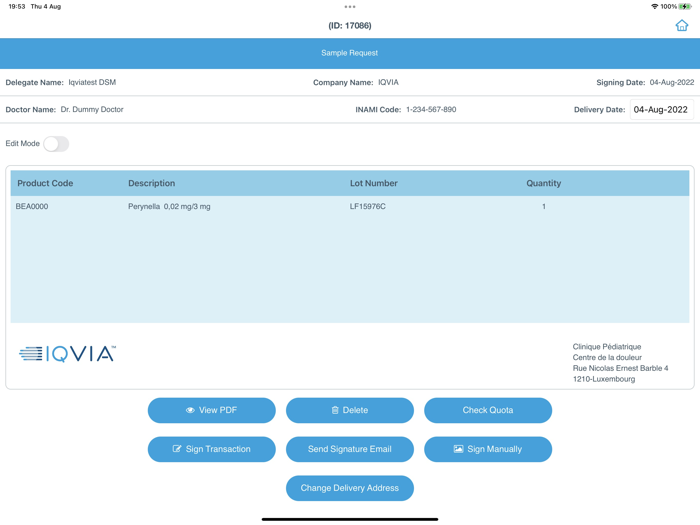Viewport: 700px width, 525px height.
Task: Select description Perynella 0,02 mg/3 mg
Action: [x=169, y=207]
